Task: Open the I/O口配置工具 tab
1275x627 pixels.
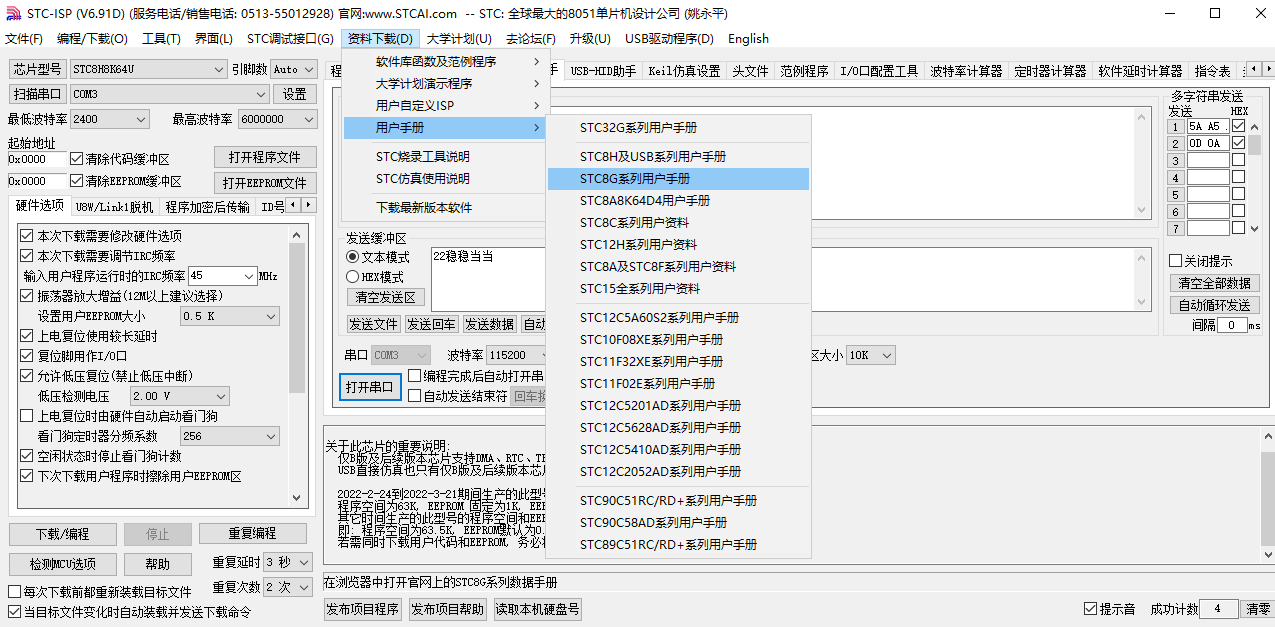Action: click(879, 71)
